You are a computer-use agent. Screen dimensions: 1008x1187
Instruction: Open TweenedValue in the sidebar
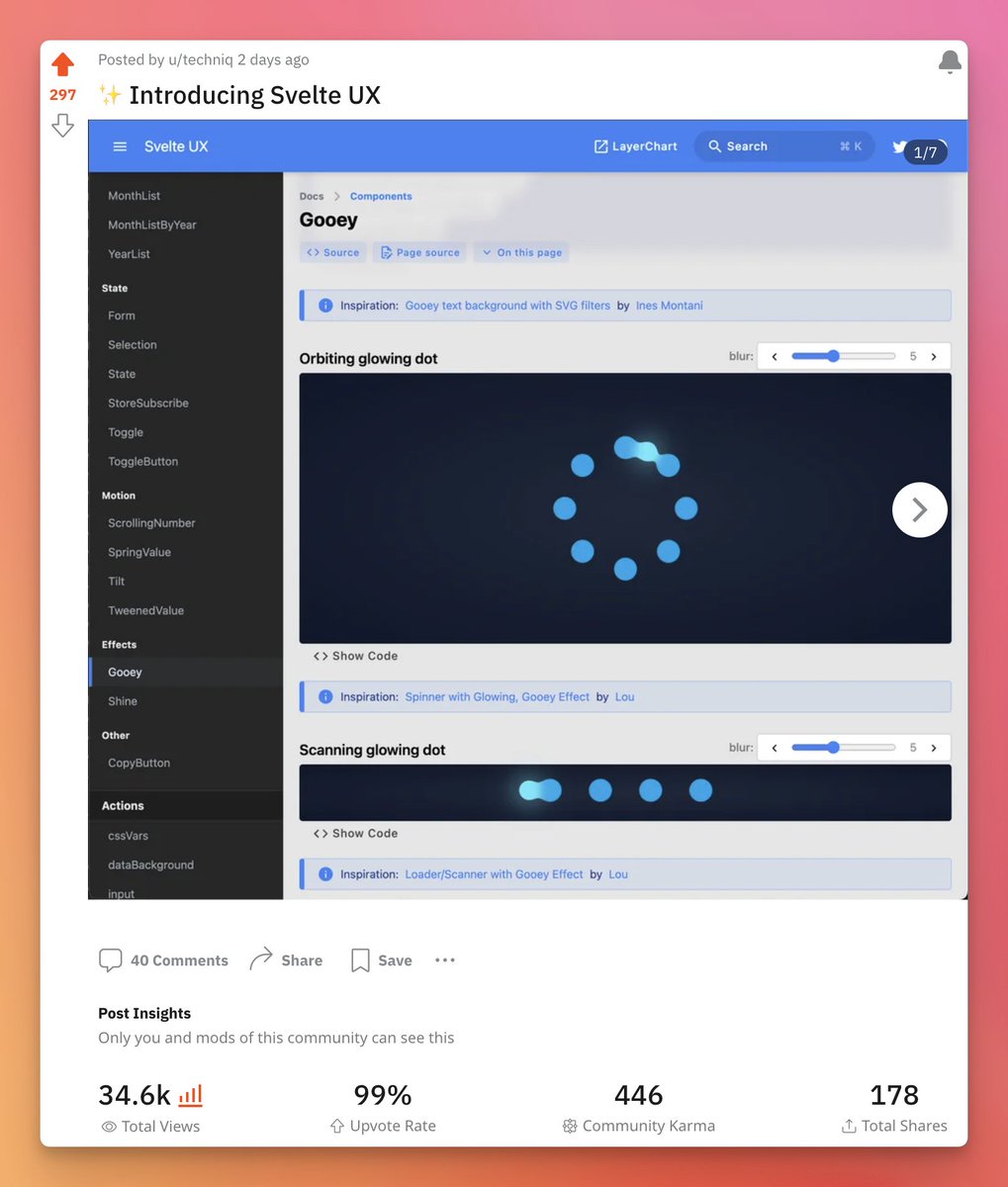(x=146, y=610)
